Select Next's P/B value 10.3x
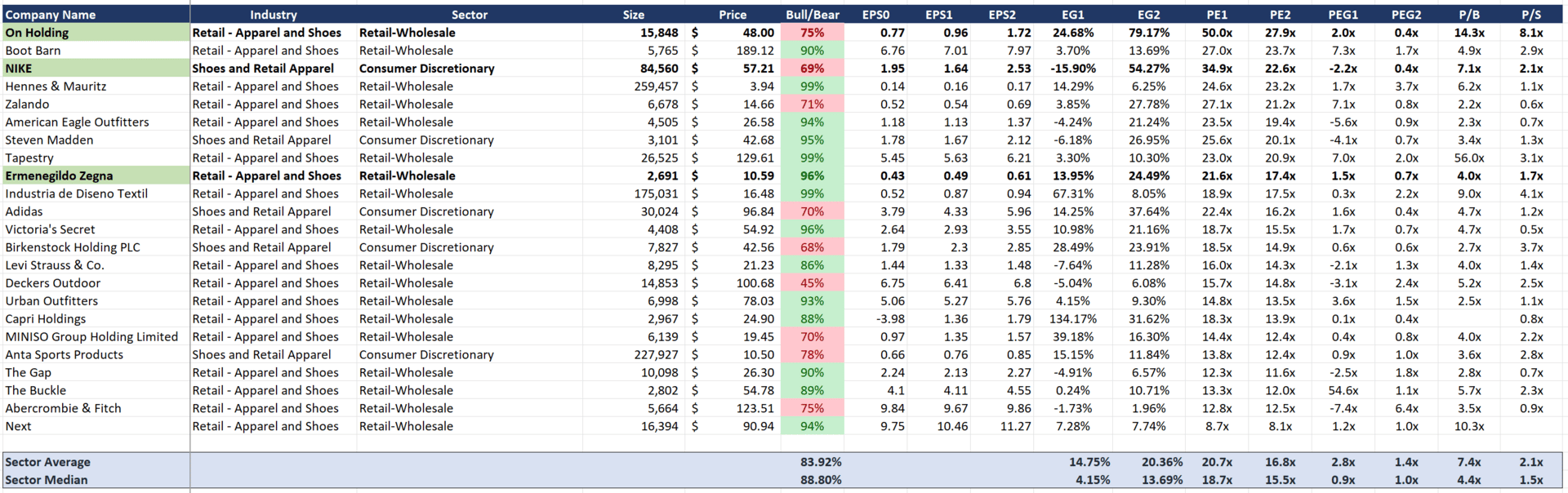 coord(1469,427)
